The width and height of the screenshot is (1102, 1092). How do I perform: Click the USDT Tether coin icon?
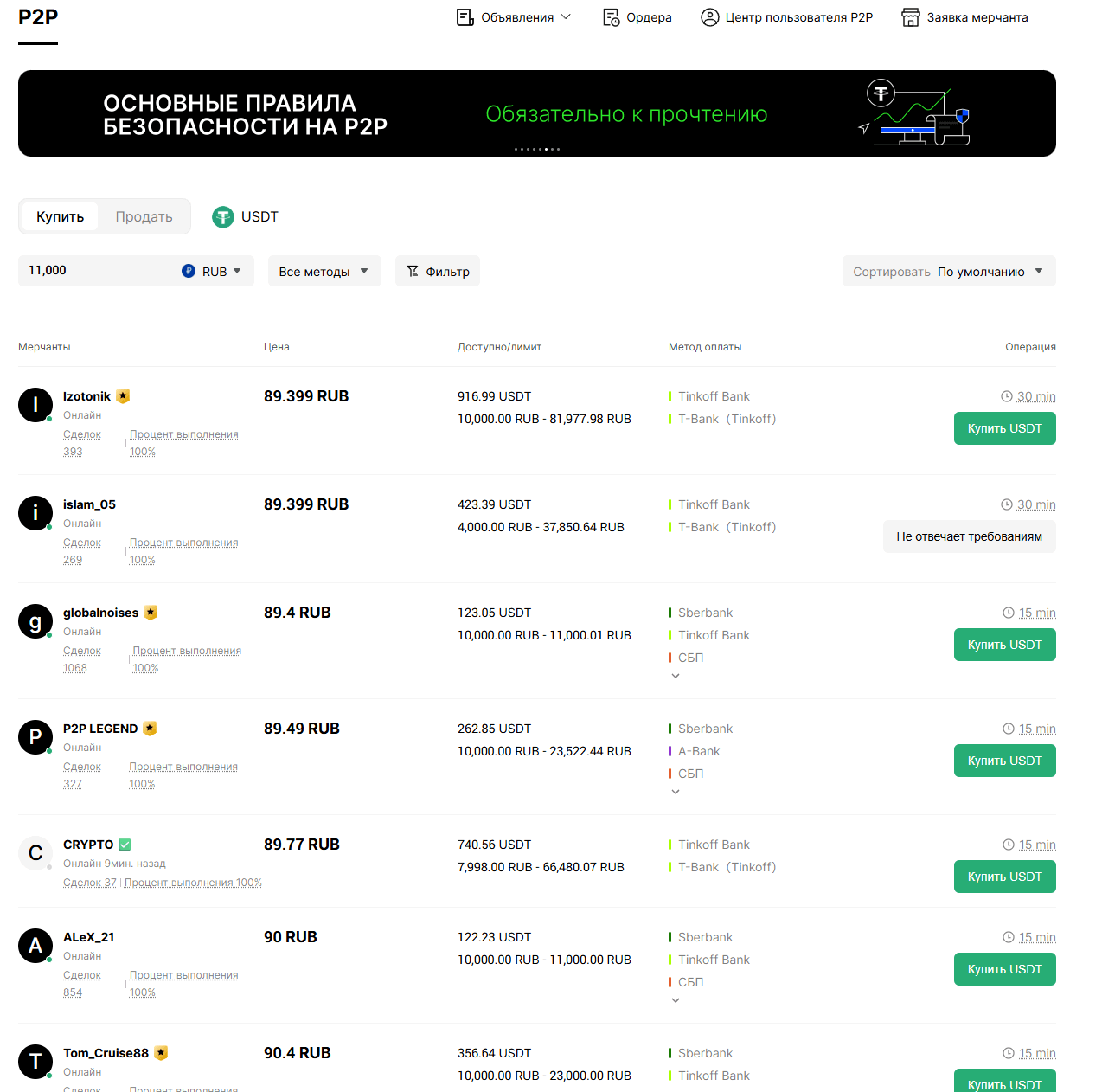(223, 217)
